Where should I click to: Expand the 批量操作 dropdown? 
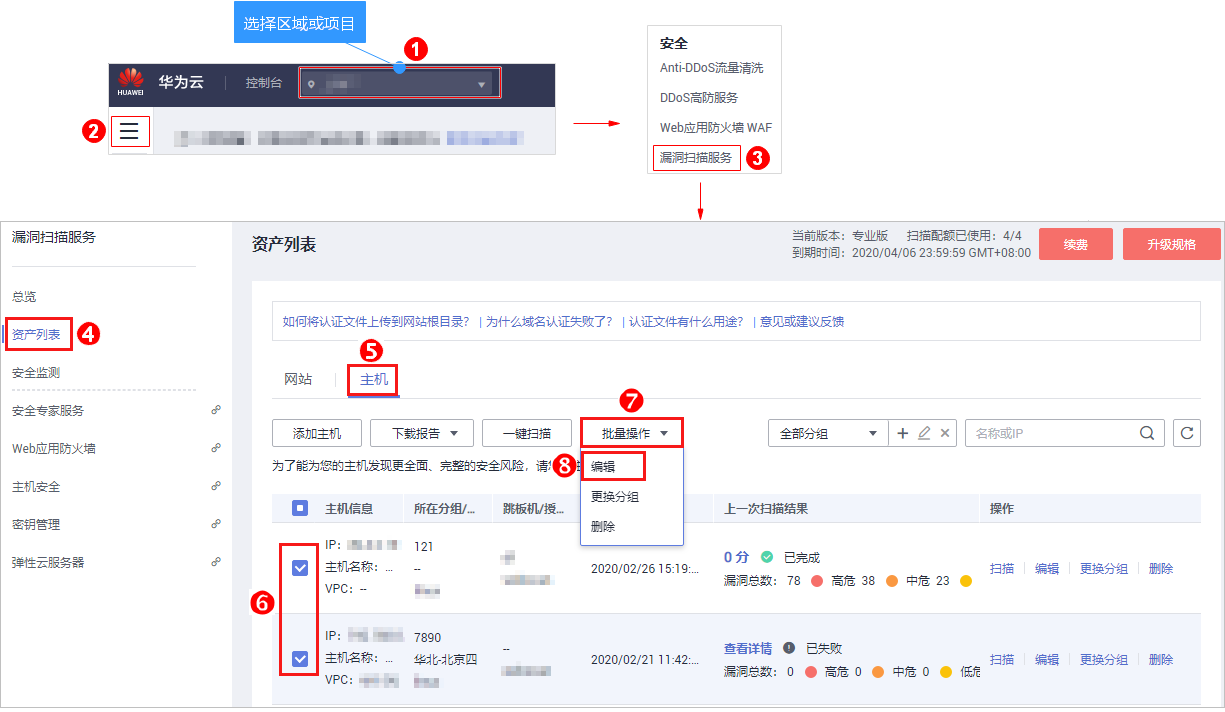632,433
